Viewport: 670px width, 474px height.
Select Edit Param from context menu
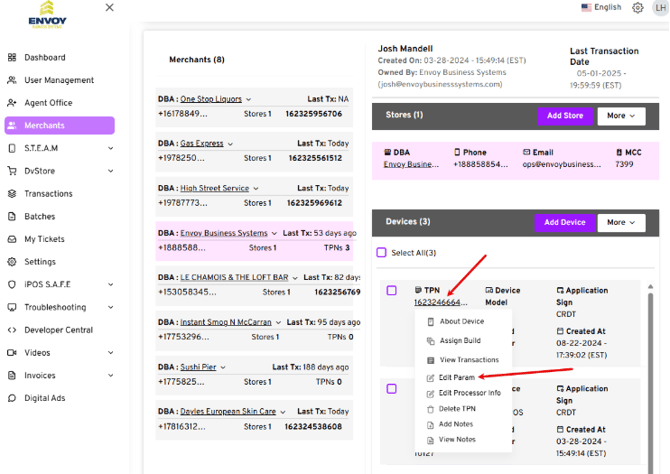(455, 377)
